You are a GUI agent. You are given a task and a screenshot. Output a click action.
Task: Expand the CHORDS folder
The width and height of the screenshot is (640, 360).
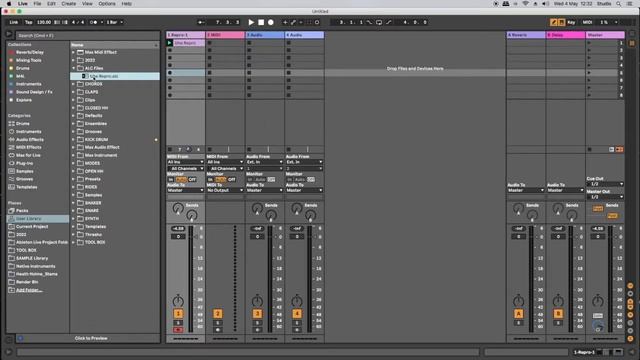tap(73, 84)
